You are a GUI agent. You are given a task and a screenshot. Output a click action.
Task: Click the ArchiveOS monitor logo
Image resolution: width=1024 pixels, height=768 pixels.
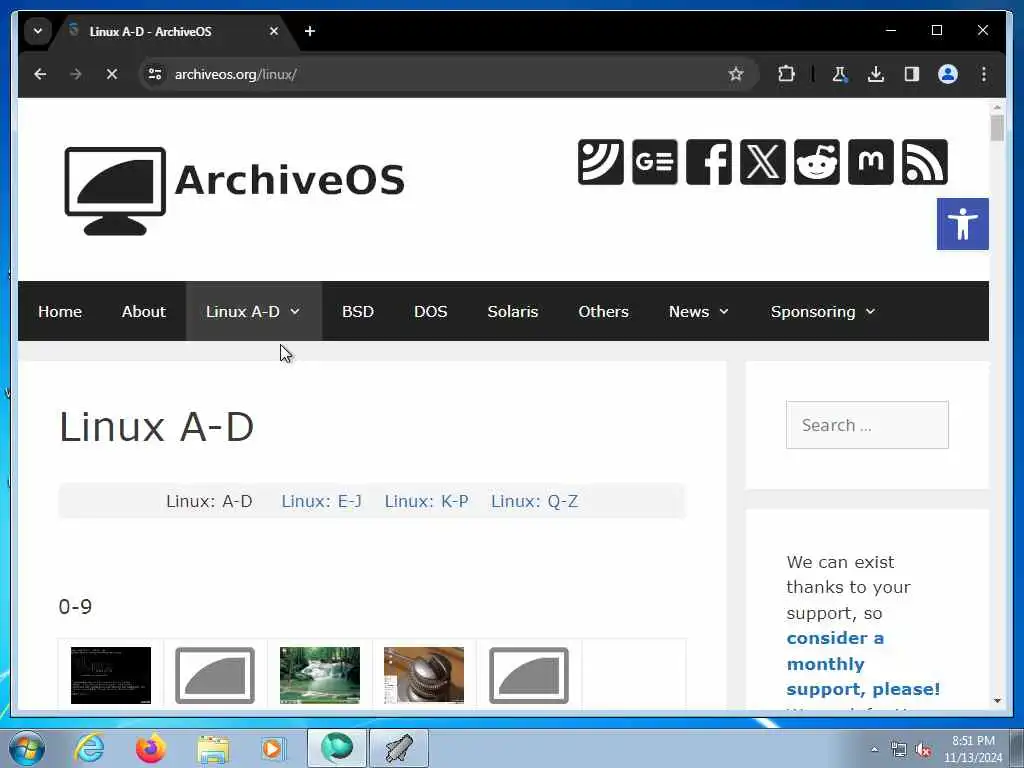115,191
